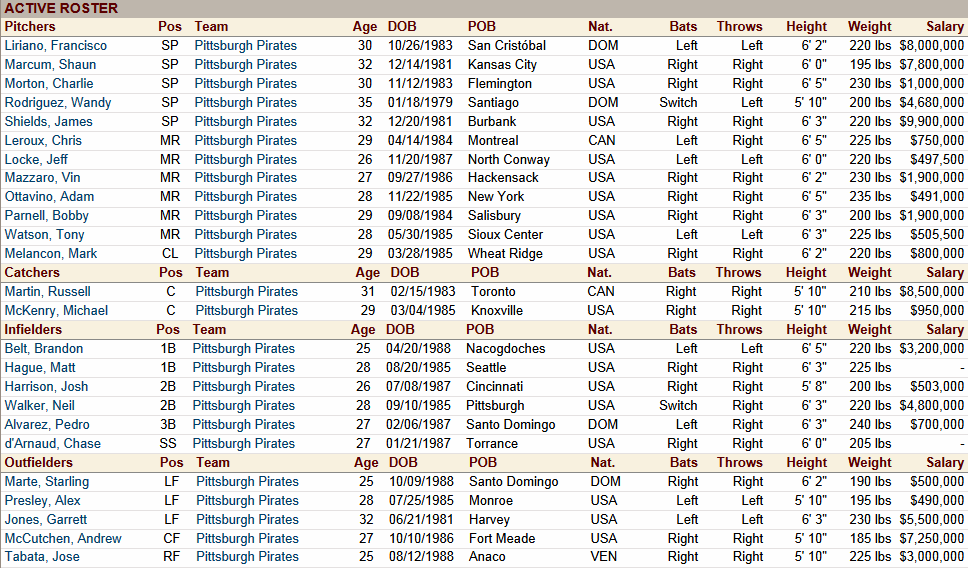Open player Morton, Charlie

click(49, 84)
